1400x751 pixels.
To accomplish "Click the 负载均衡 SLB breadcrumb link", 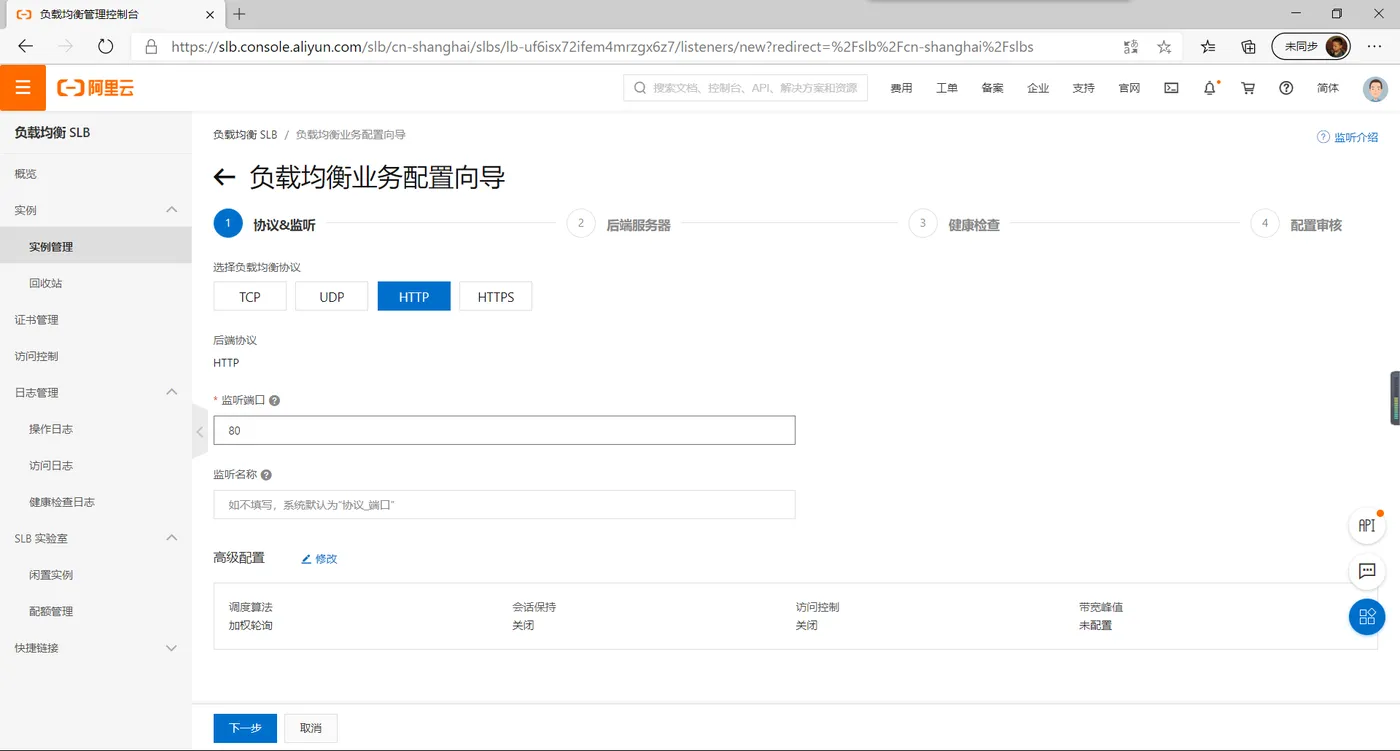I will [245, 135].
